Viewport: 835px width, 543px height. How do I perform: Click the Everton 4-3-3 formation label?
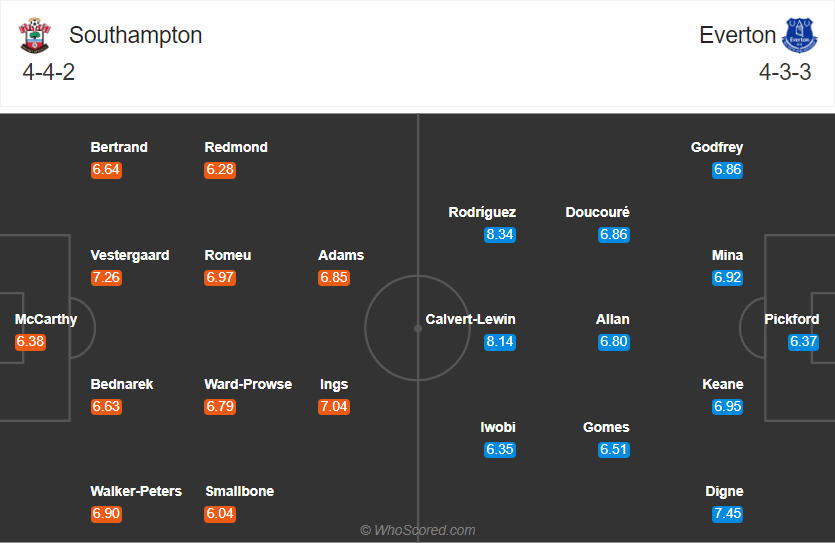click(785, 73)
